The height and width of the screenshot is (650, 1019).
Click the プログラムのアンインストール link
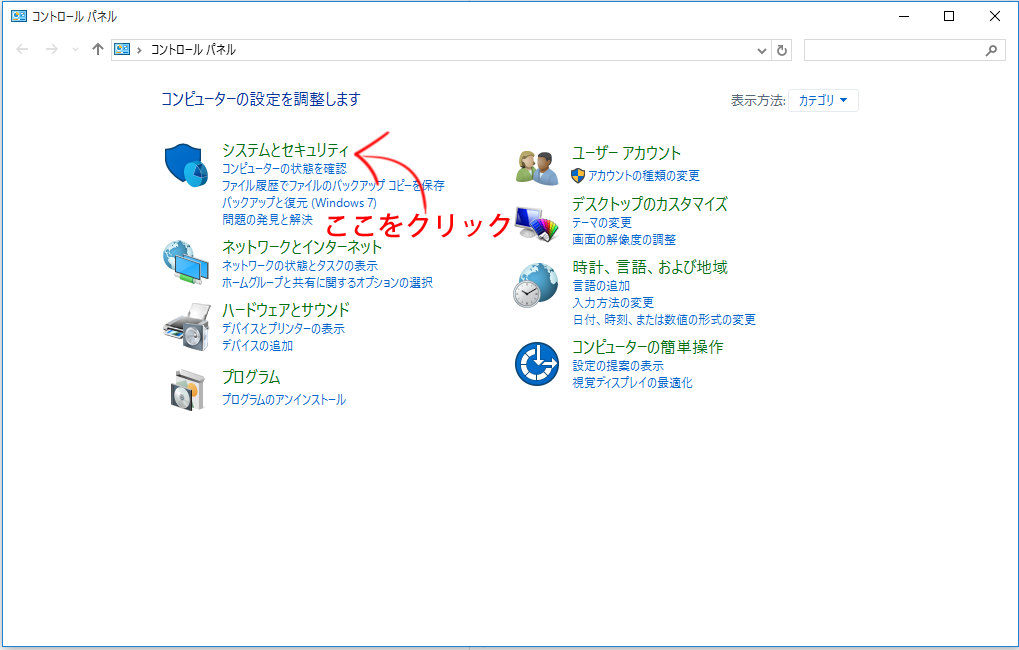[x=285, y=399]
